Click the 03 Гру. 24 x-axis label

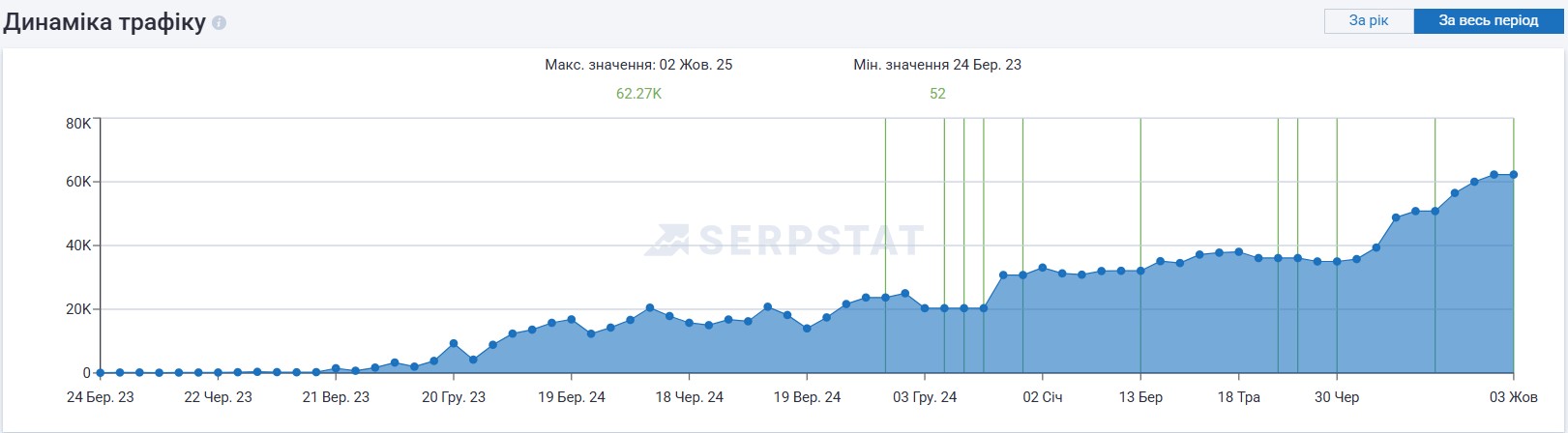[925, 397]
